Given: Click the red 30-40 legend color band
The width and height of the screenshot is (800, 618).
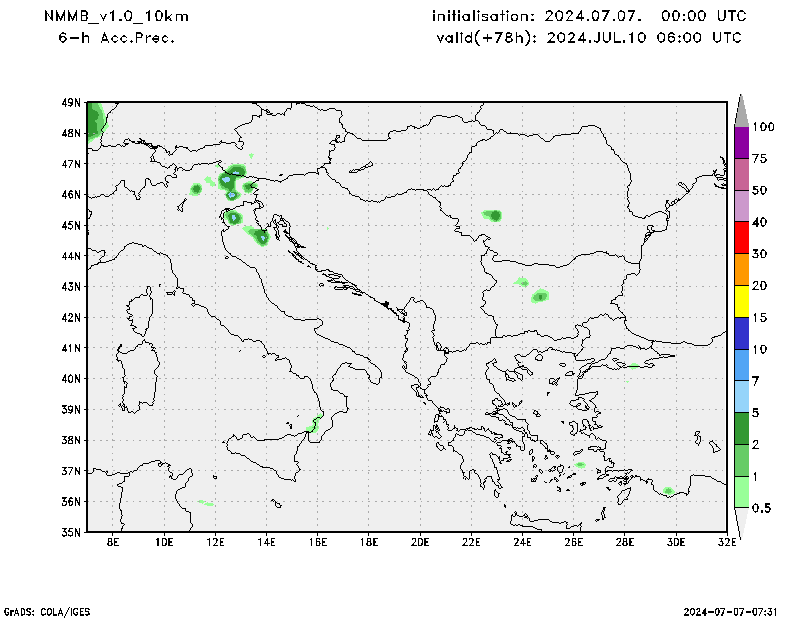Looking at the screenshot, I should (741, 238).
